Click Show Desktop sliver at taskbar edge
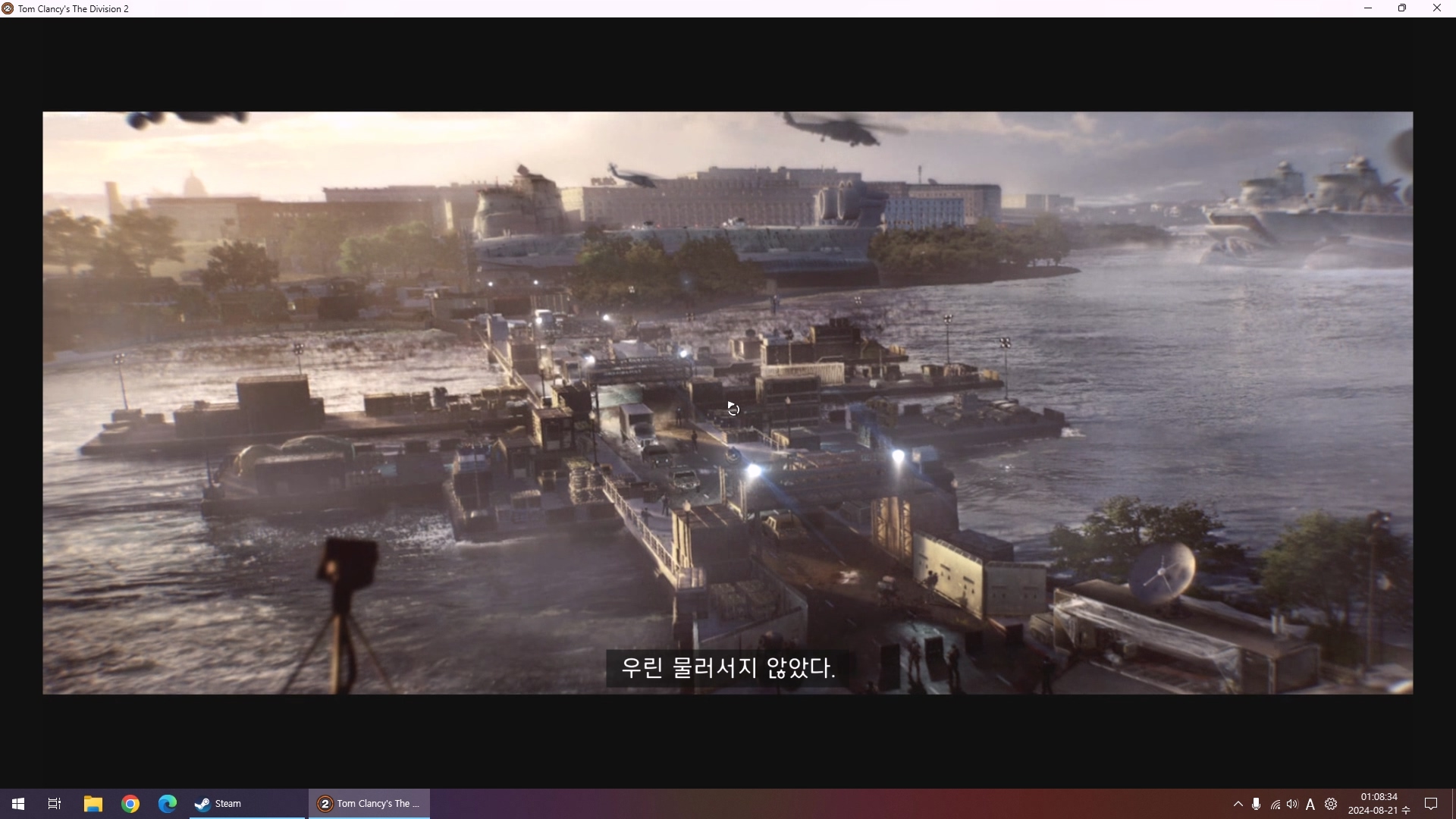The width and height of the screenshot is (1456, 819). pos(1453,804)
